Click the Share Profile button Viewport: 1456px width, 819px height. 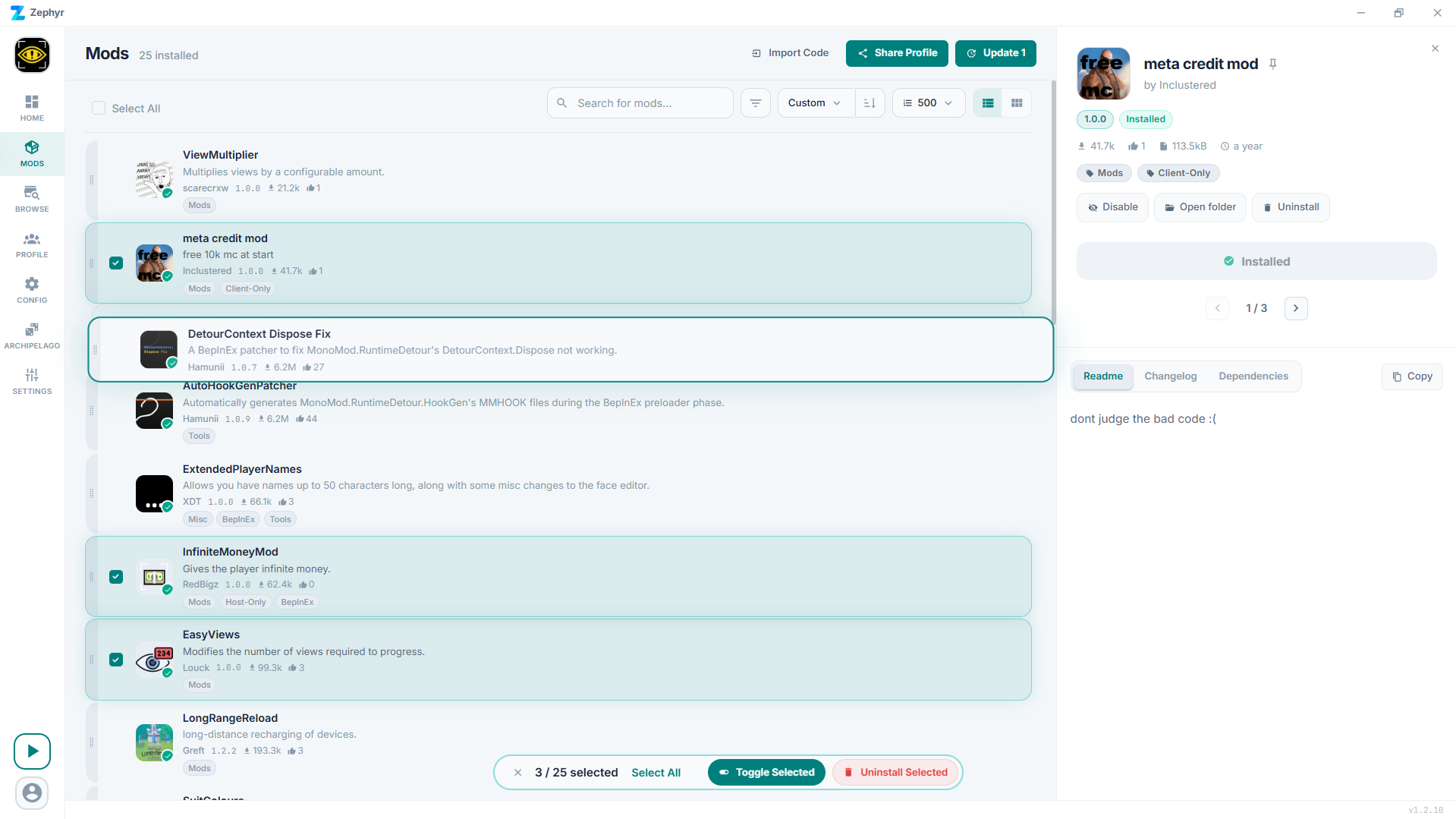897,53
